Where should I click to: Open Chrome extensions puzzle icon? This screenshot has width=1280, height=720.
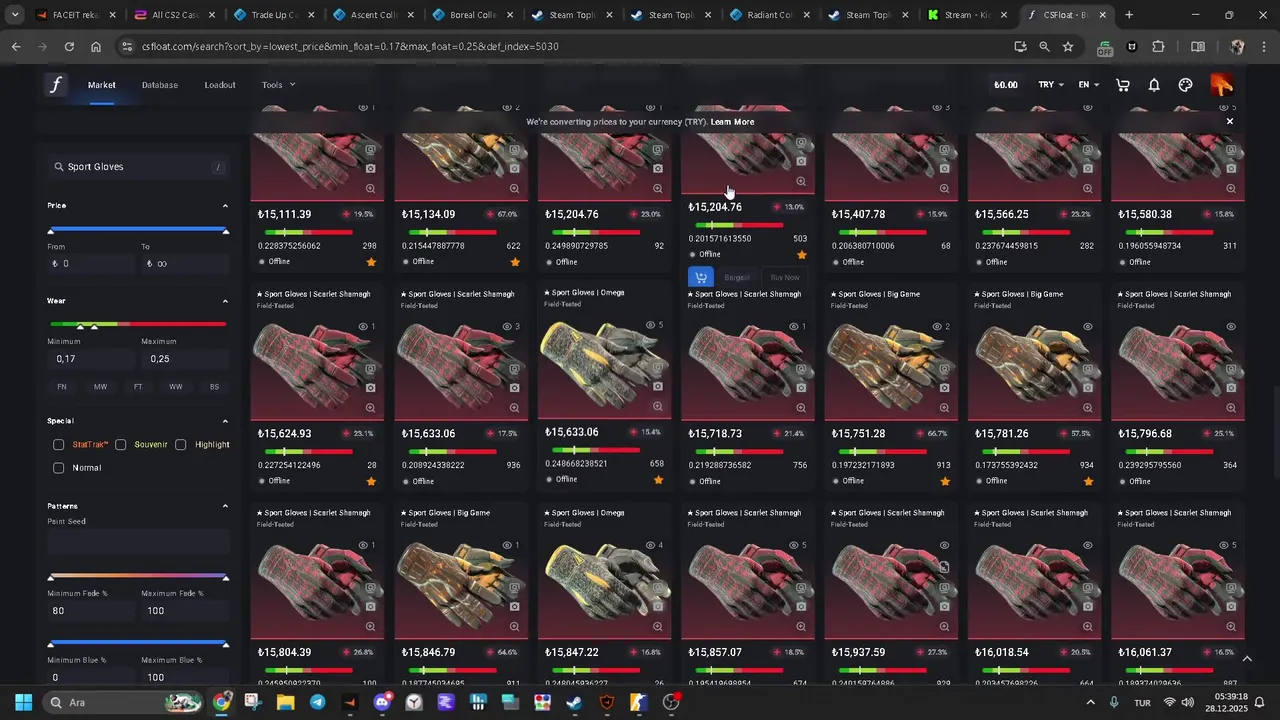[1158, 46]
